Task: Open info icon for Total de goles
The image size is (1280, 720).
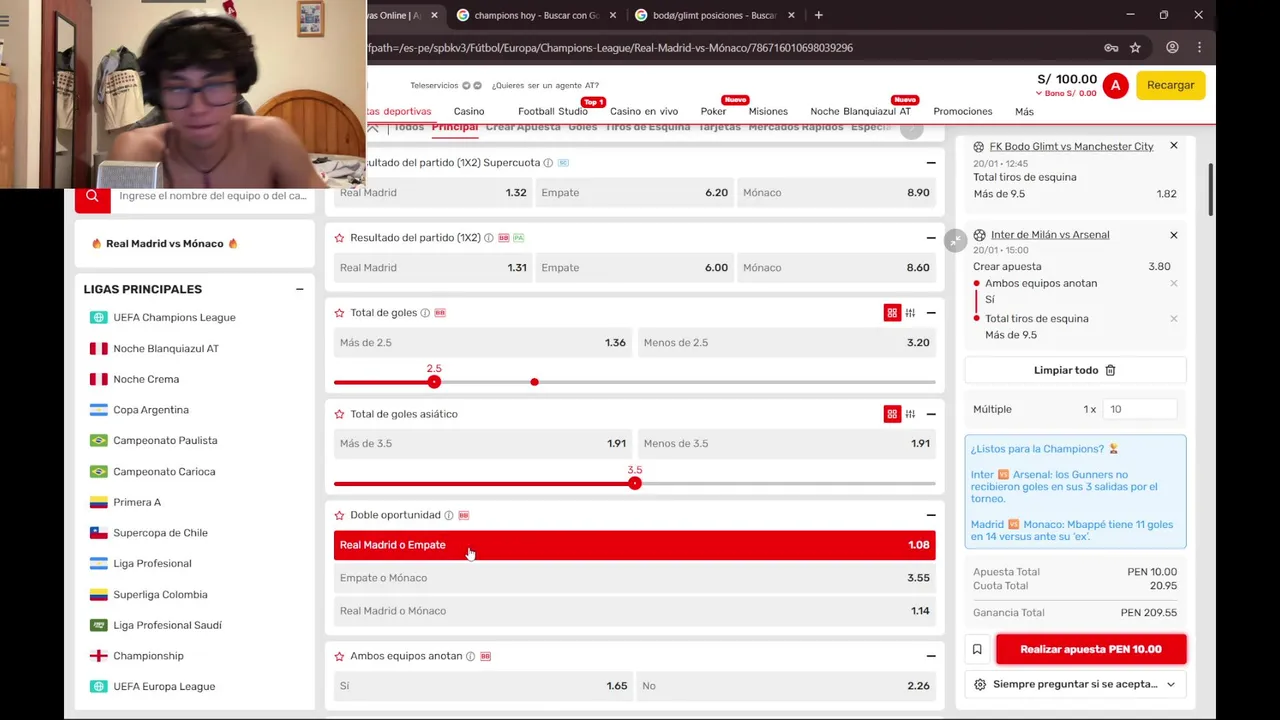Action: (425, 313)
